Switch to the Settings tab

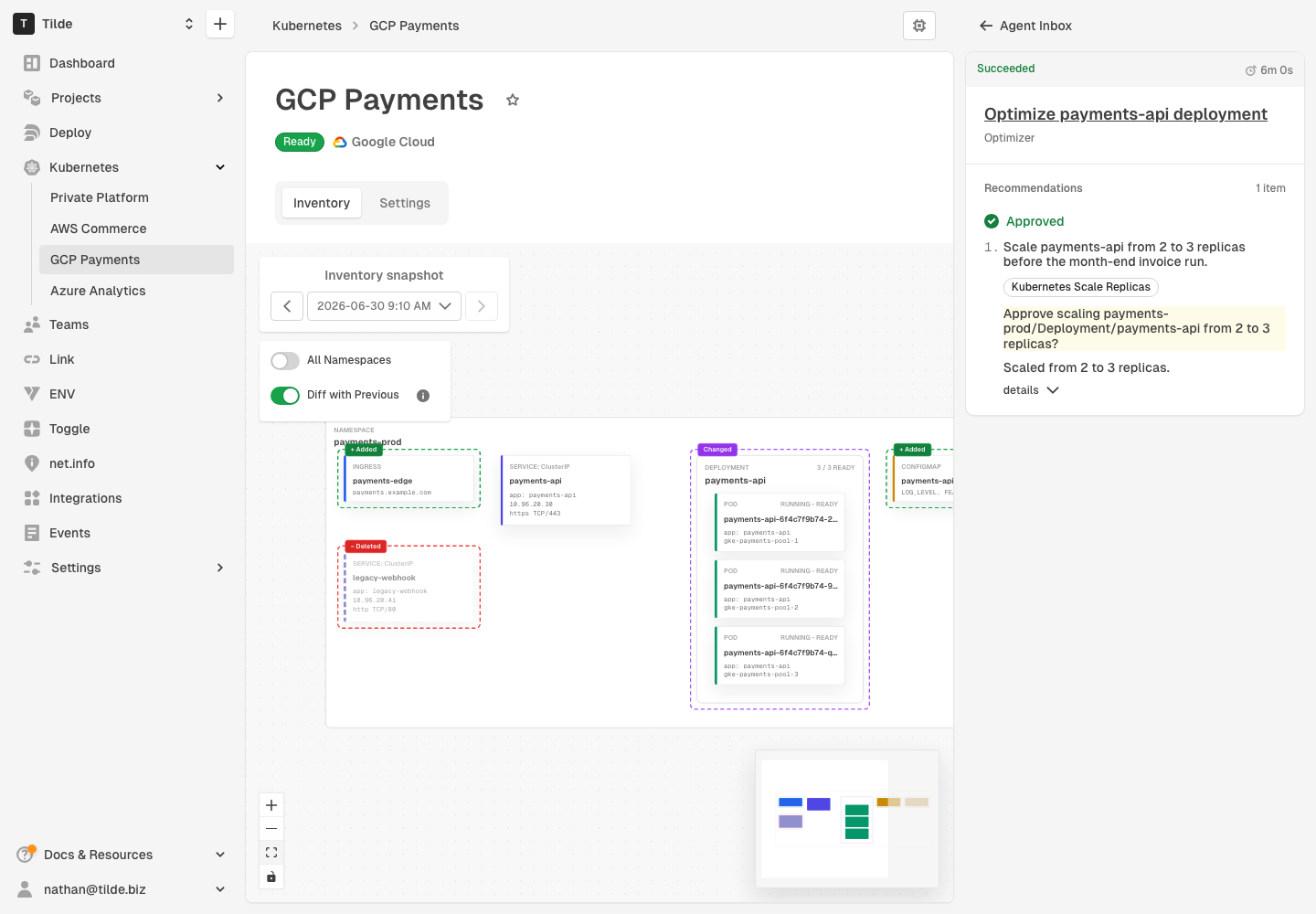(x=405, y=203)
